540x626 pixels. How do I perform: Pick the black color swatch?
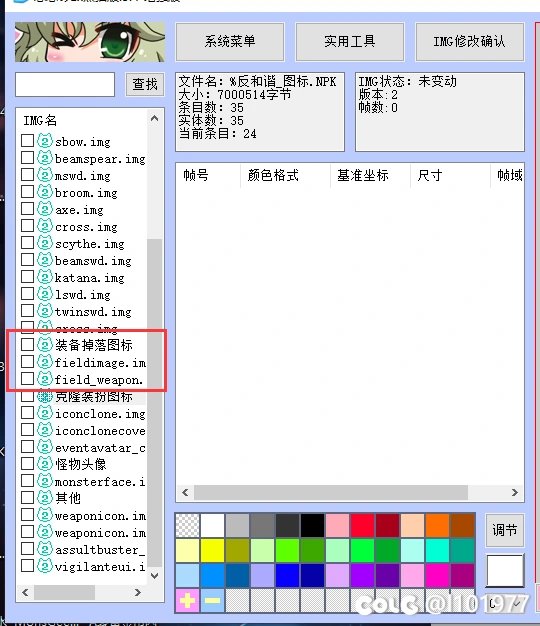click(x=312, y=525)
